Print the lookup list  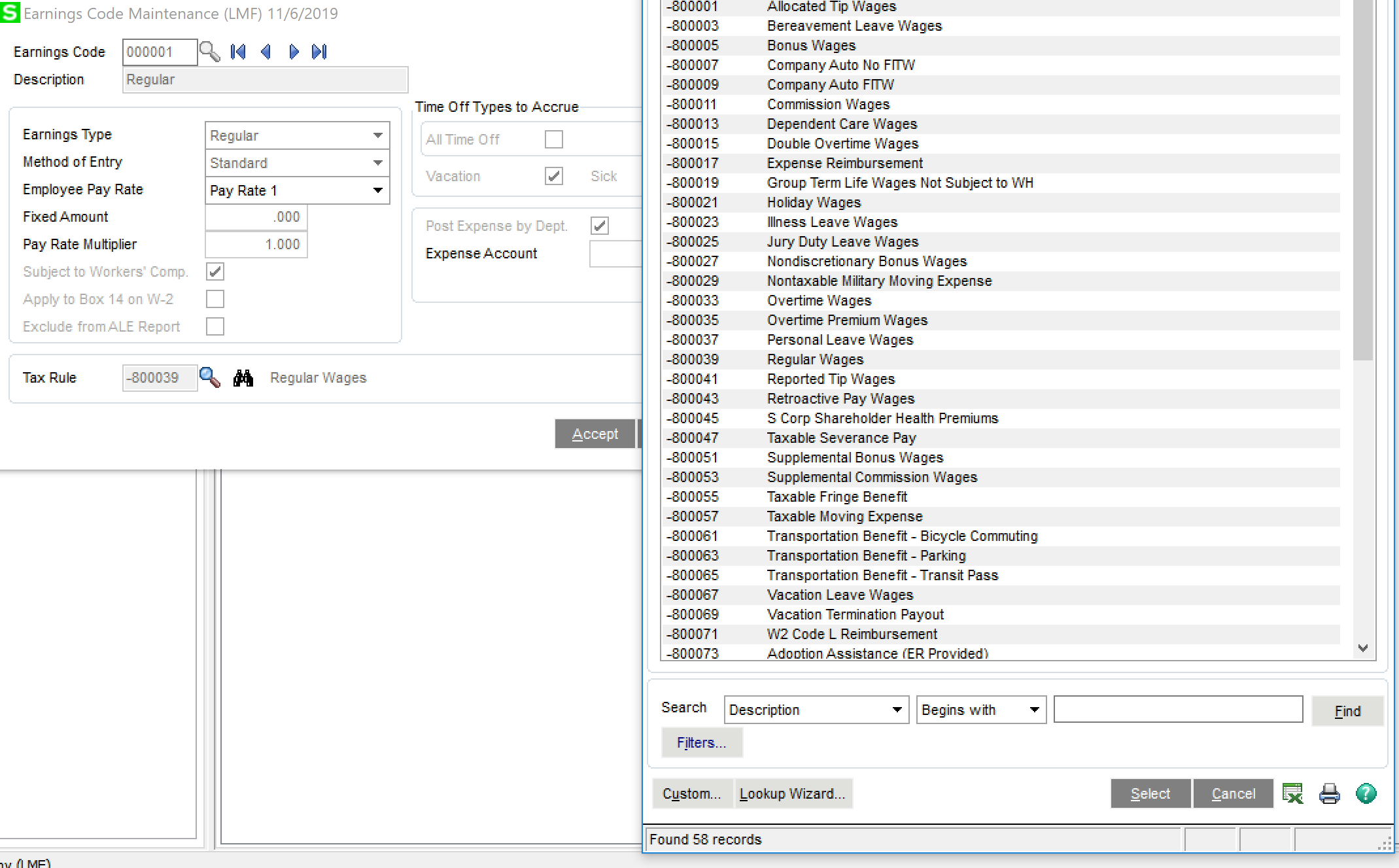1328,793
